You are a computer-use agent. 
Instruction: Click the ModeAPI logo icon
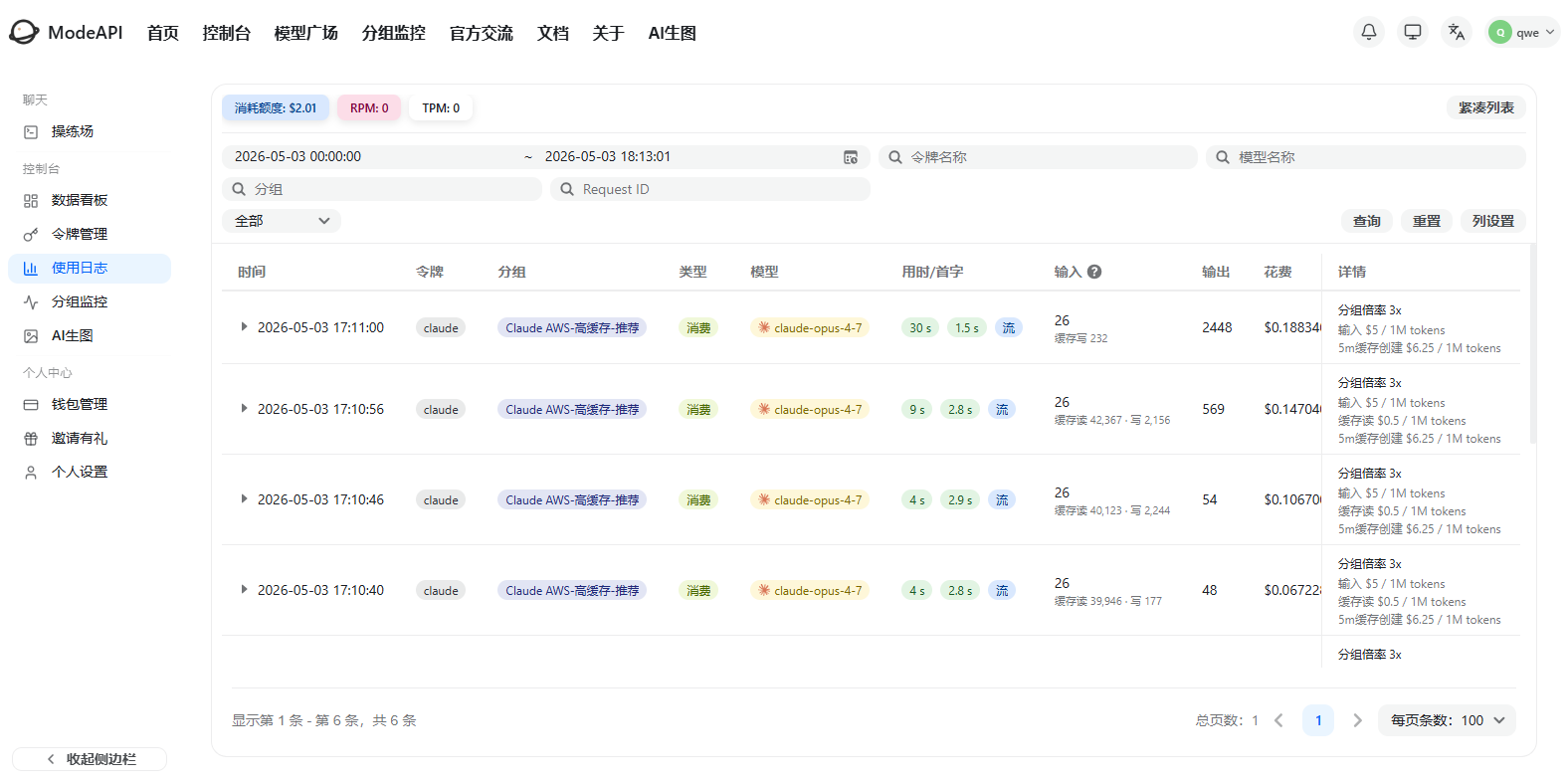[x=24, y=32]
